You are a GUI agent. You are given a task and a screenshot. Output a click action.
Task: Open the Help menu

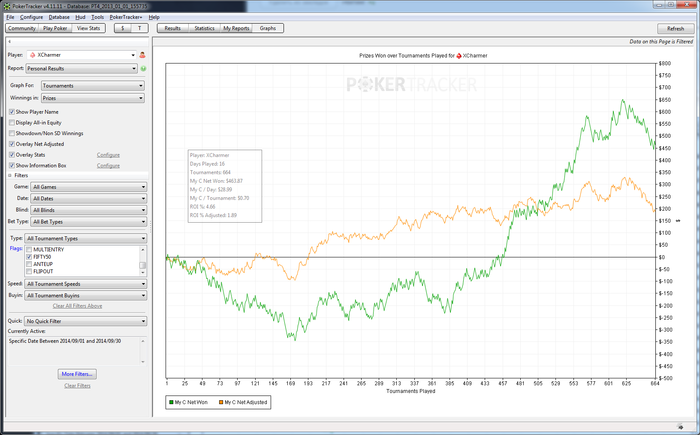click(x=154, y=17)
